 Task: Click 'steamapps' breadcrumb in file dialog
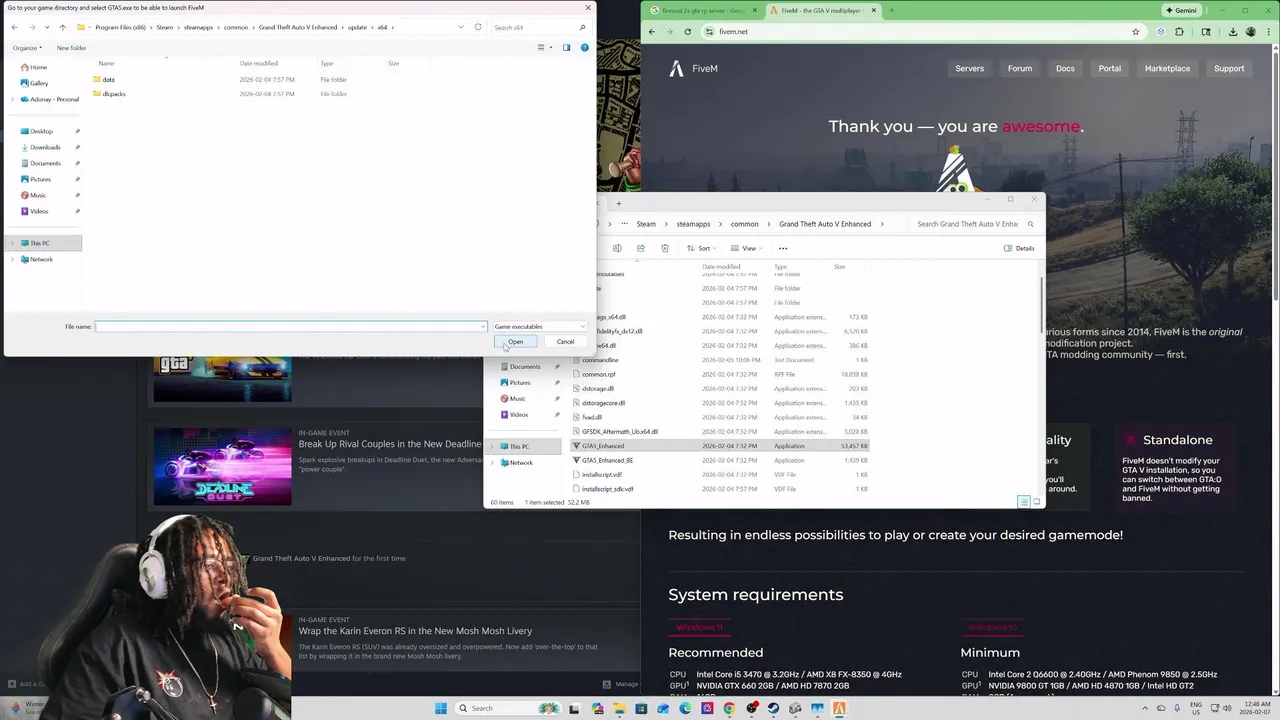pyautogui.click(x=198, y=27)
